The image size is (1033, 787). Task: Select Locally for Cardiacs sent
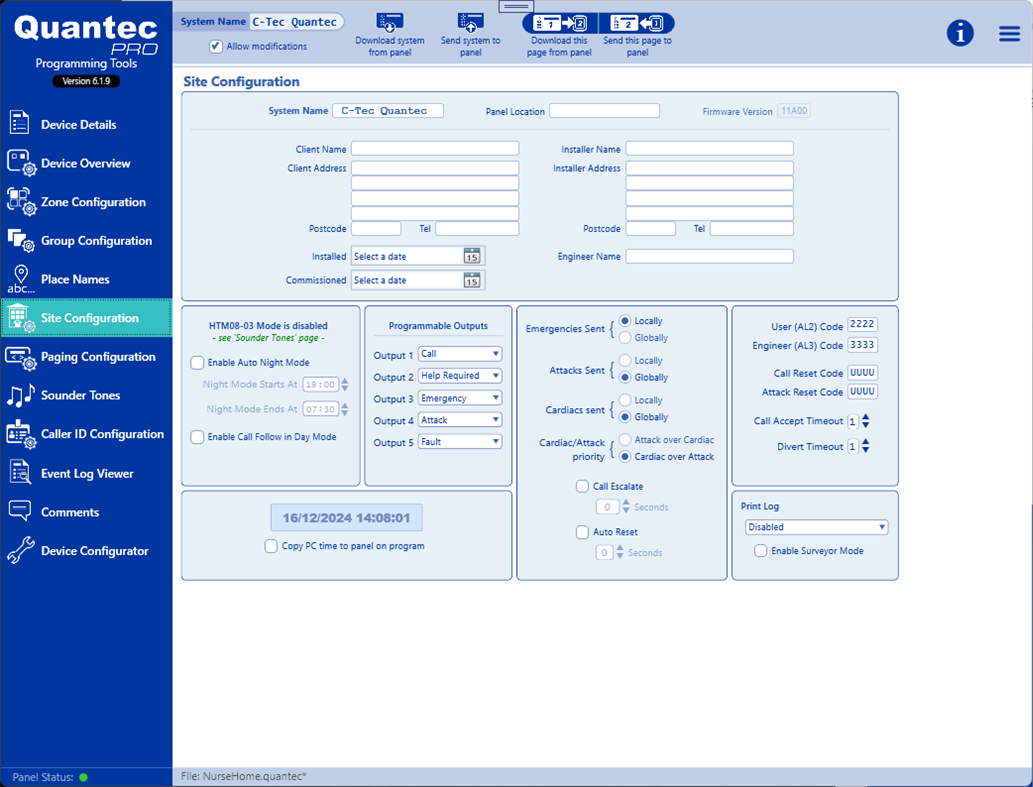coord(625,400)
